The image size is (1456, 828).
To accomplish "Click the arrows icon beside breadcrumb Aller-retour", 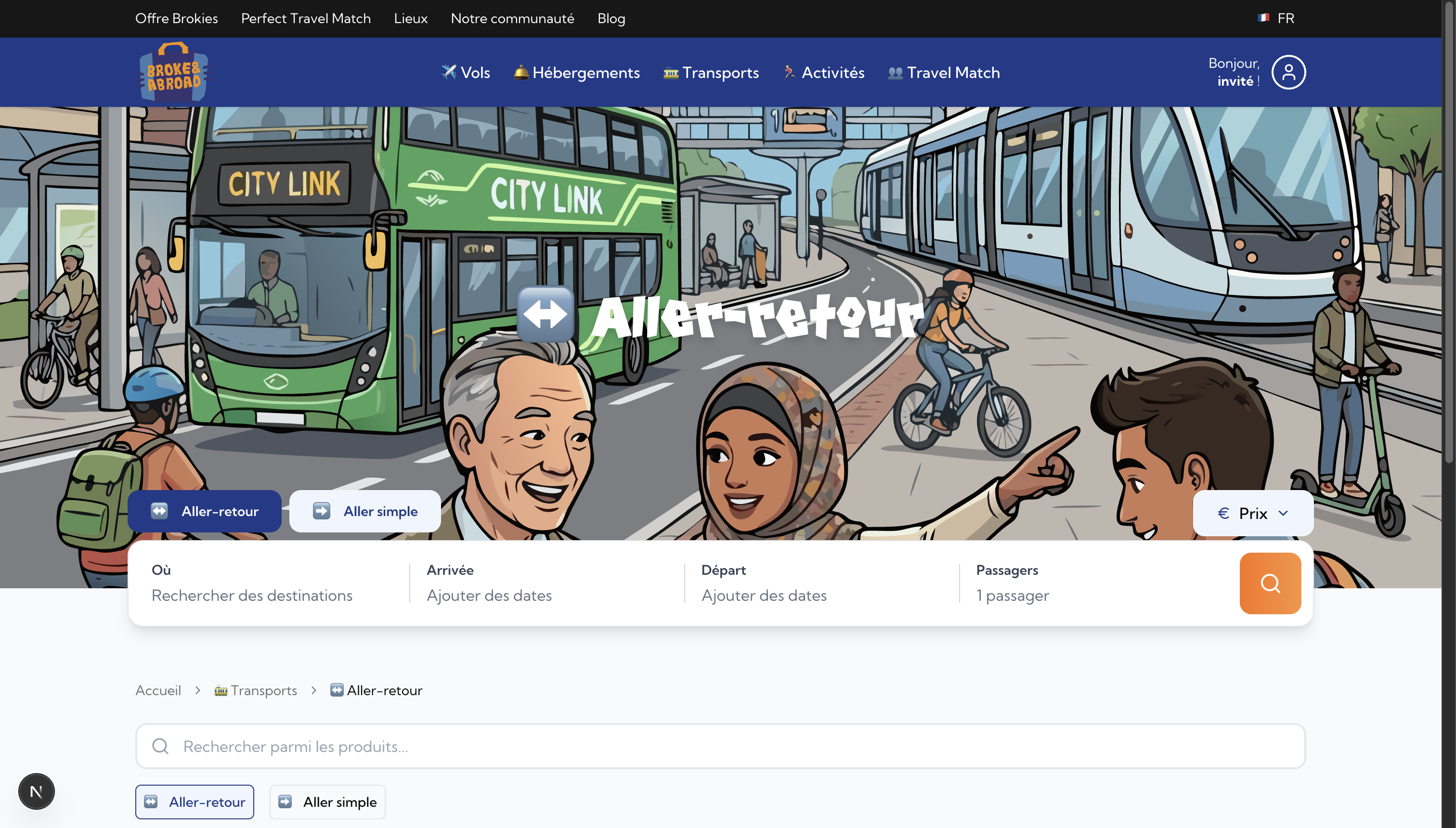I will (x=337, y=690).
